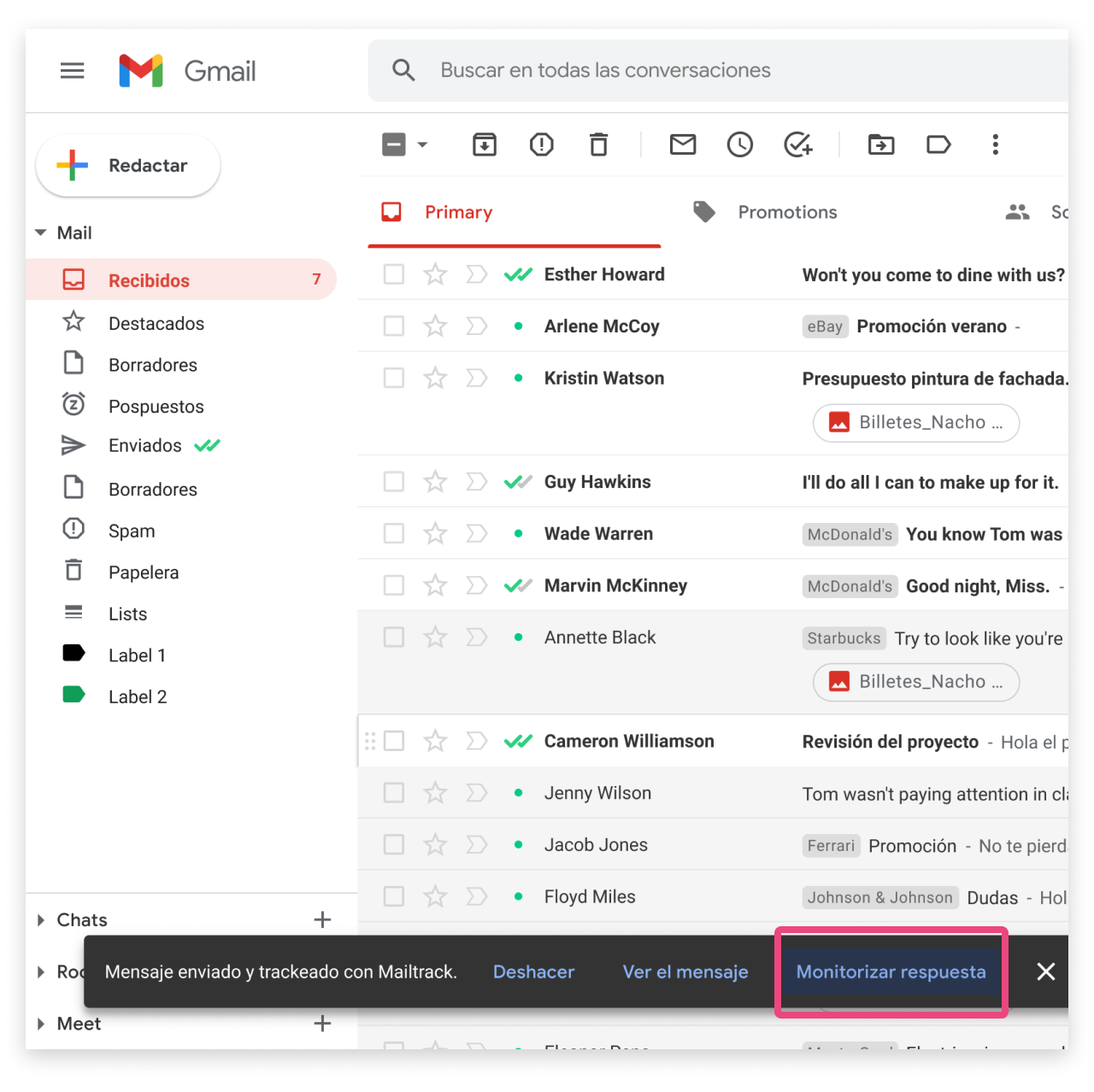
Task: Click Monitorizar respuesta button
Action: click(891, 972)
